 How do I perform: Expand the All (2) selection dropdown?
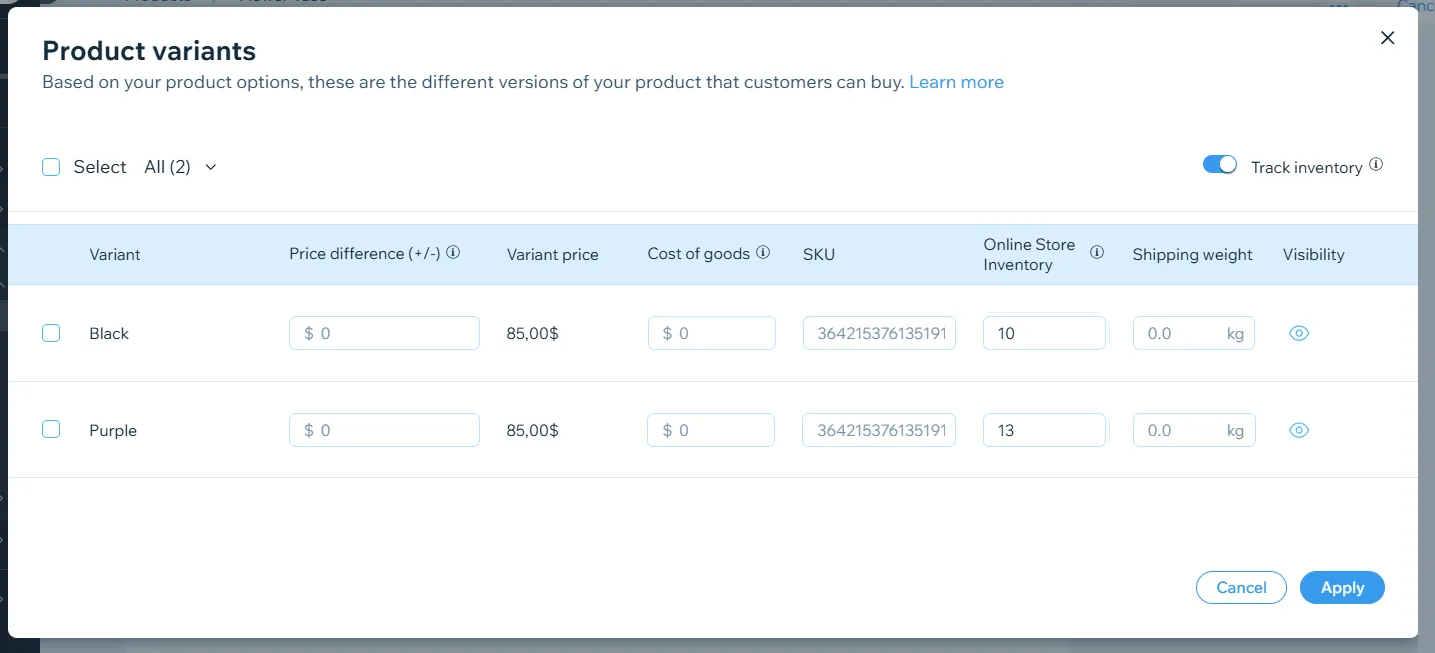(180, 167)
